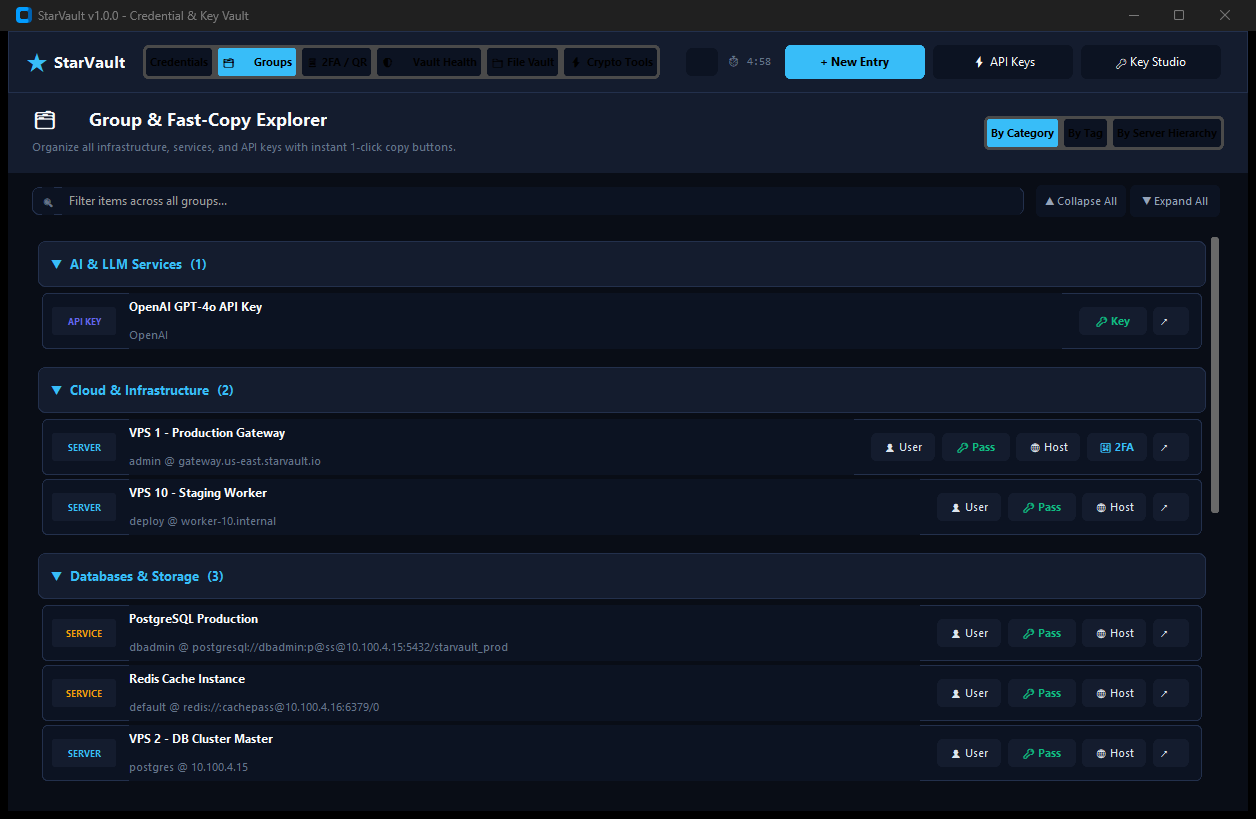This screenshot has height=819, width=1256.
Task: Click 'postgres @ 10.100.4.15' text
Action: point(188,767)
